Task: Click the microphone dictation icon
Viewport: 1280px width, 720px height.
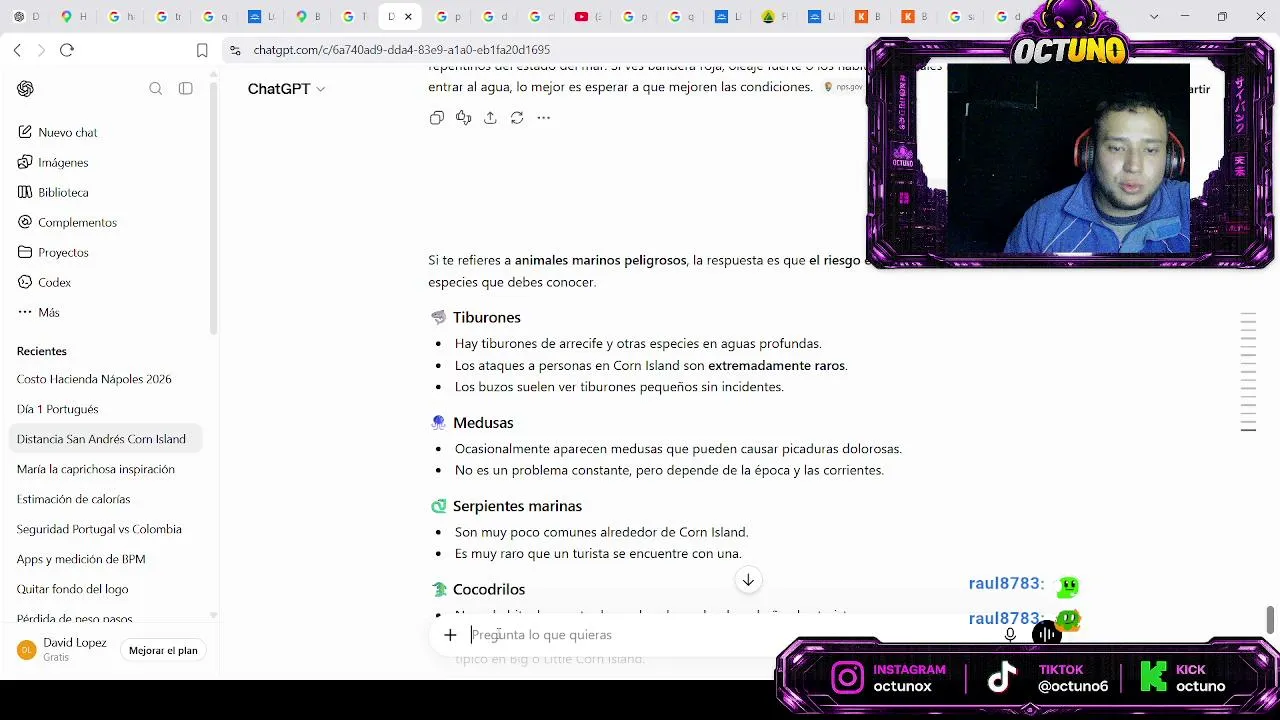Action: pyautogui.click(x=1010, y=635)
